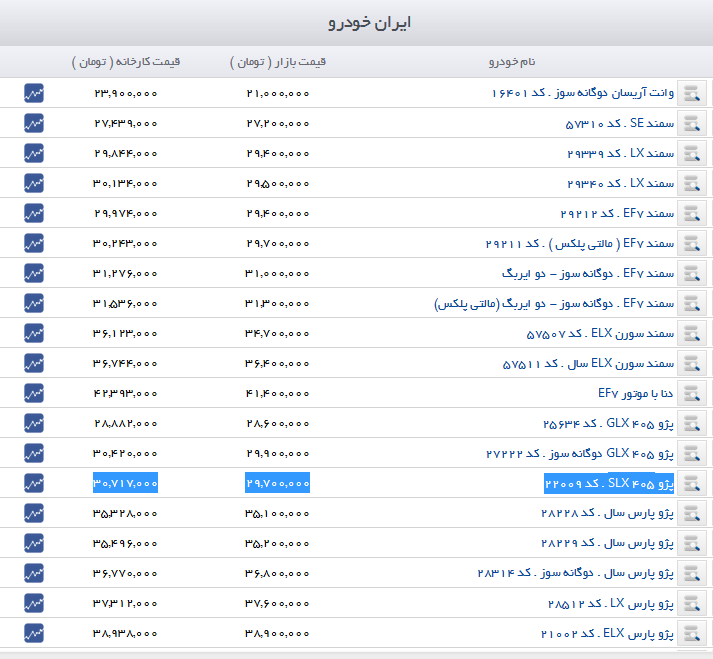Select factory price ۳۰,۲۴۳,۰۰۰
Viewport: 713px width, 659px height.
coord(126,243)
